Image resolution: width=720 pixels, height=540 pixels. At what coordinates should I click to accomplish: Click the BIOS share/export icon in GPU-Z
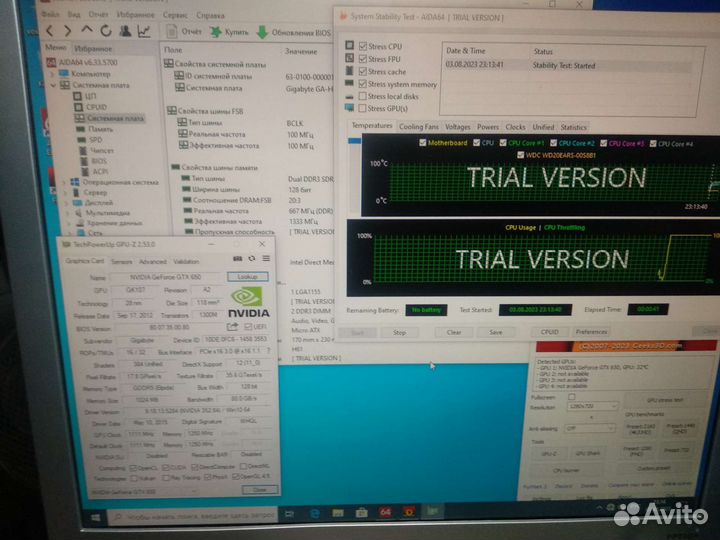232,326
